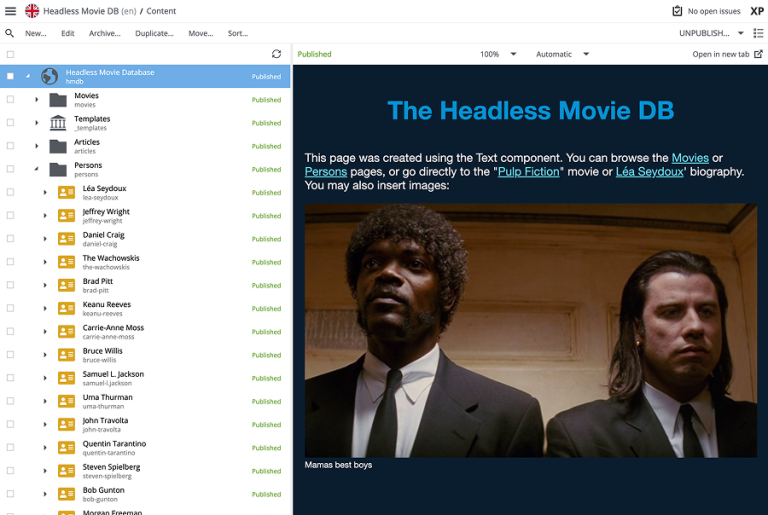Click the Sort... toolbar action
Image resolution: width=768 pixels, height=515 pixels.
237,33
